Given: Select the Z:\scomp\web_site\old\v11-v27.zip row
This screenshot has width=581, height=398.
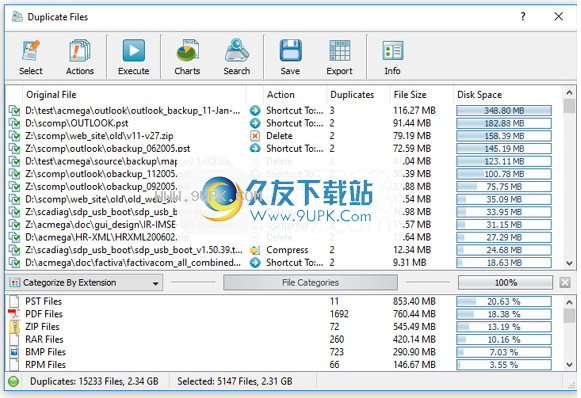Looking at the screenshot, I should tap(280, 136).
